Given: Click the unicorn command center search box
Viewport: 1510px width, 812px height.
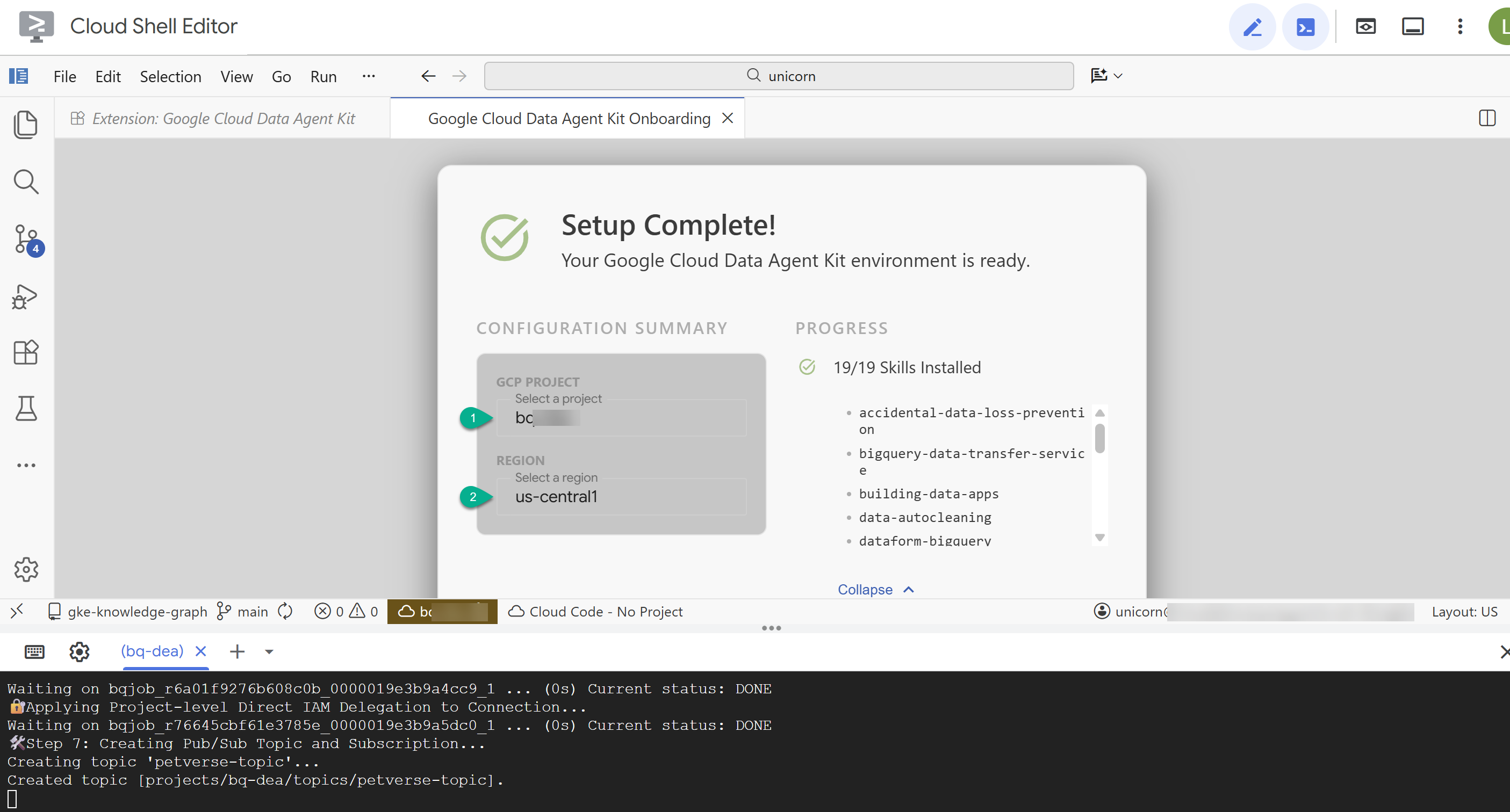Looking at the screenshot, I should [779, 76].
